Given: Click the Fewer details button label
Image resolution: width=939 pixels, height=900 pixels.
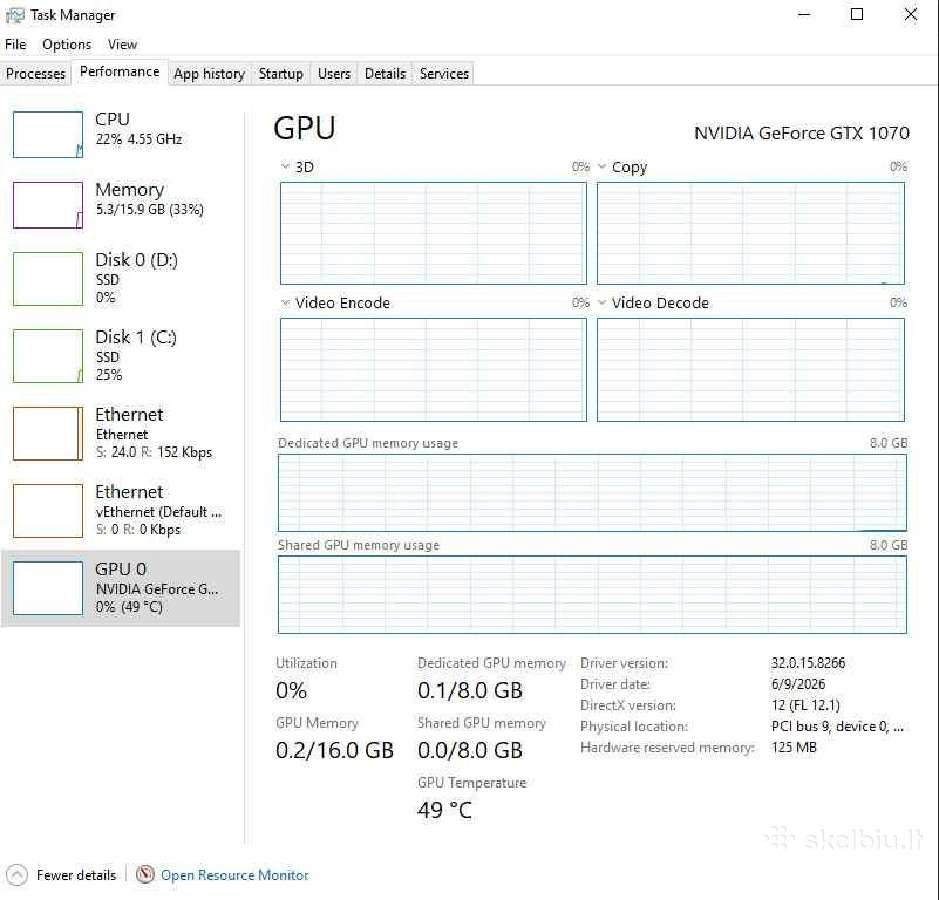Looking at the screenshot, I should pyautogui.click(x=76, y=875).
